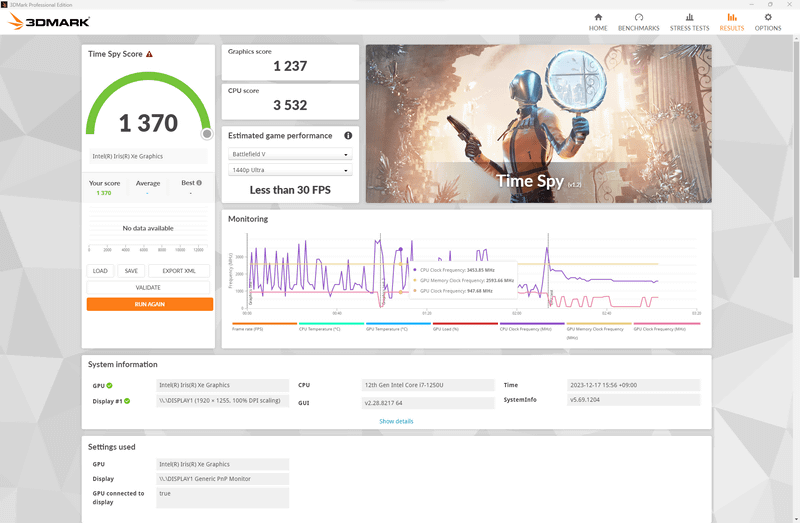Click the Intel(R) Iris(R) Xe Graphics label under gauge
Image resolution: width=800 pixels, height=523 pixels.
point(148,157)
